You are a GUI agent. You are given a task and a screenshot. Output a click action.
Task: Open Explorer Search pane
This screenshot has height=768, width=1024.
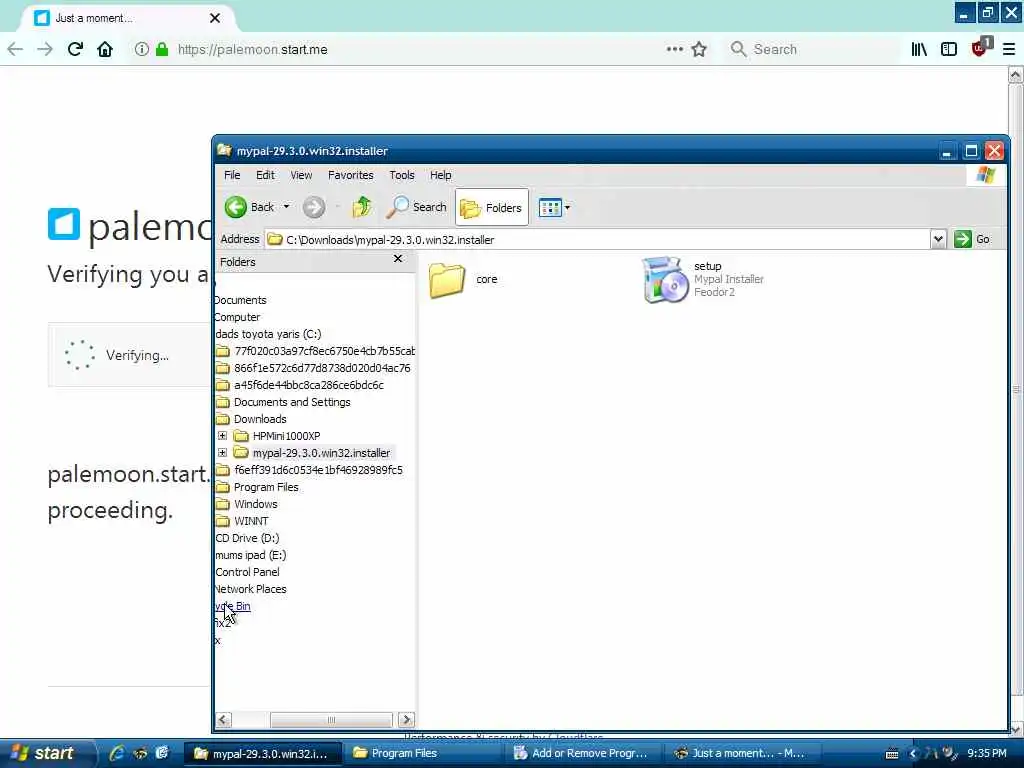pos(416,208)
